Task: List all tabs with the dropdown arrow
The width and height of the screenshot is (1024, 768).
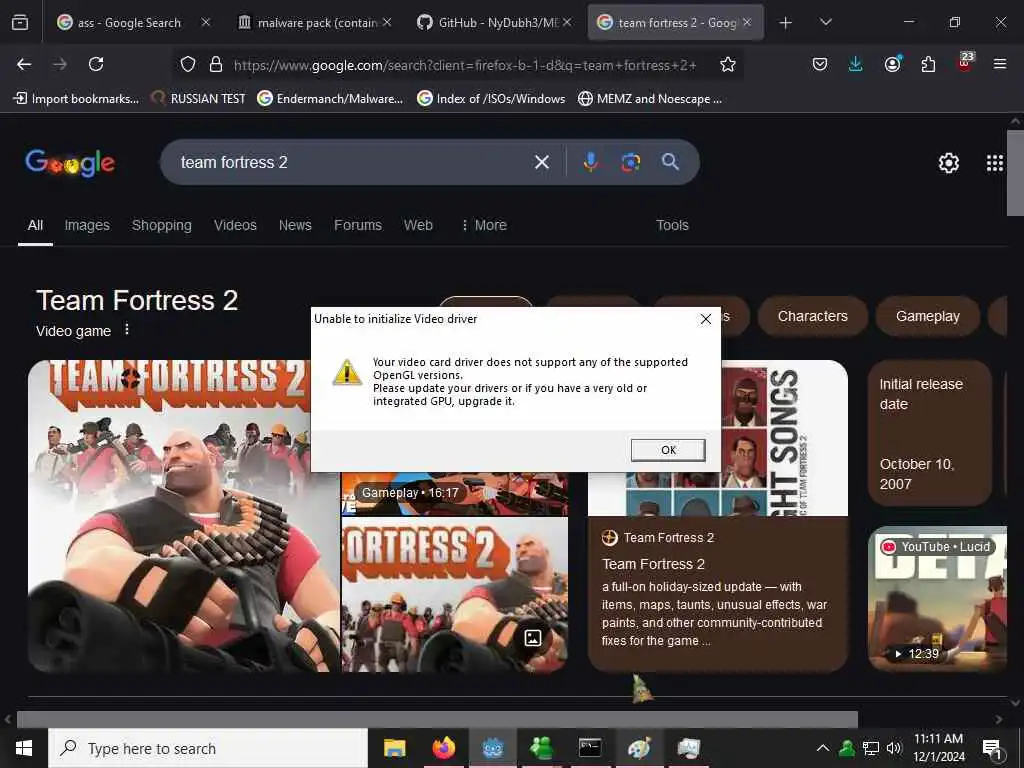Action: (x=826, y=23)
